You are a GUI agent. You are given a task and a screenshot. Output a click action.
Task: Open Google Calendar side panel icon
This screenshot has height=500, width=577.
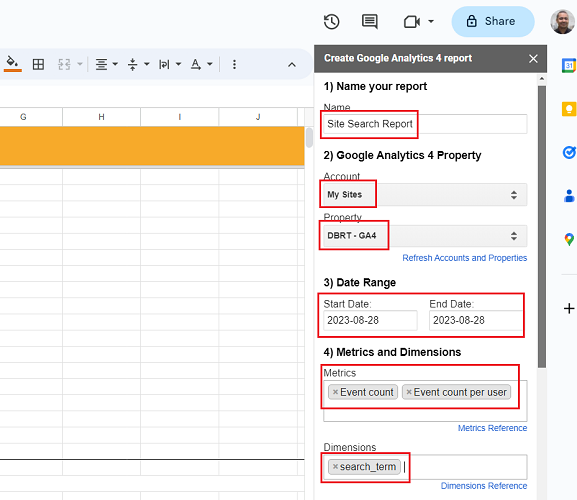(569, 65)
